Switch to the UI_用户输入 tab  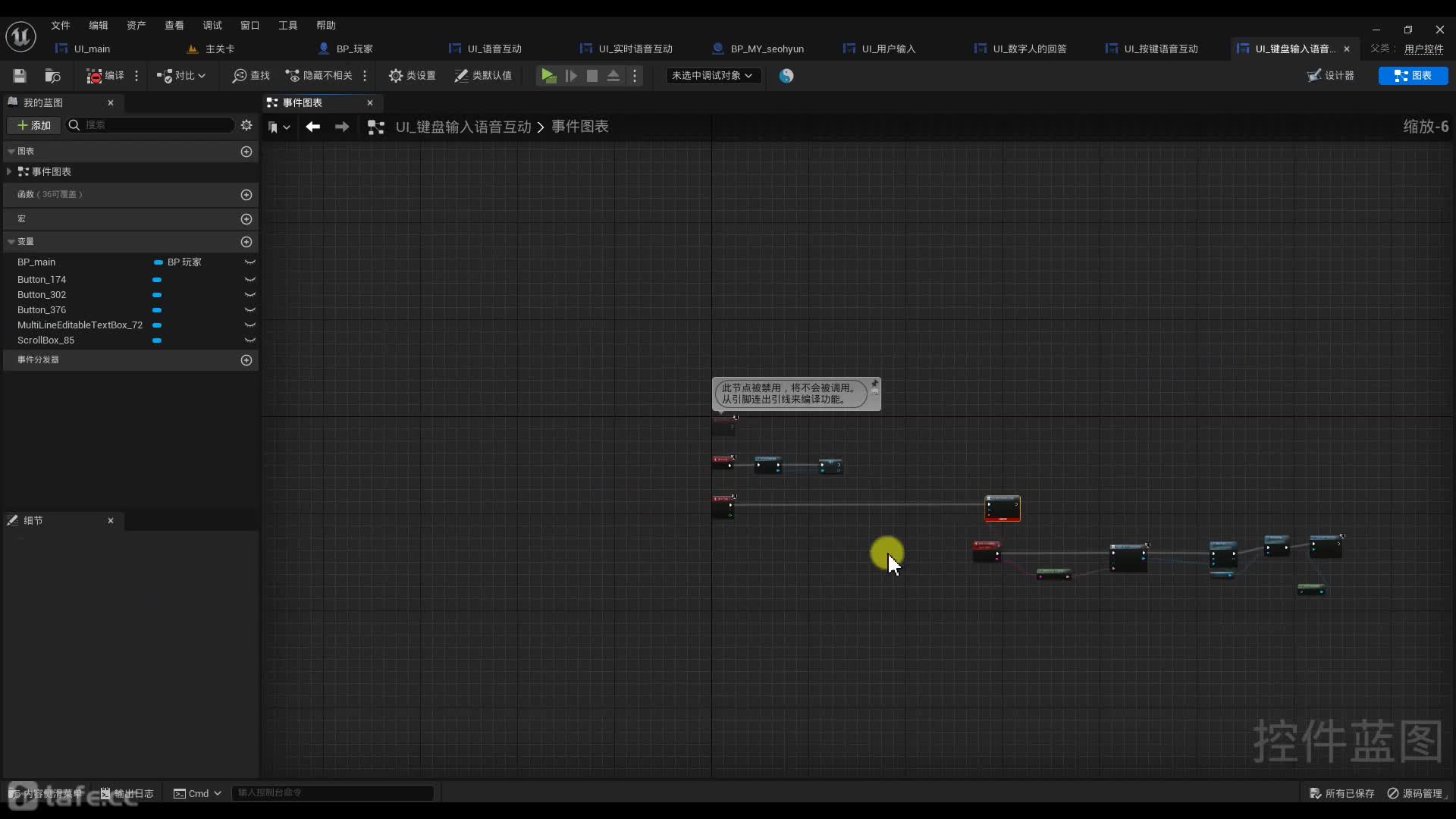(888, 49)
